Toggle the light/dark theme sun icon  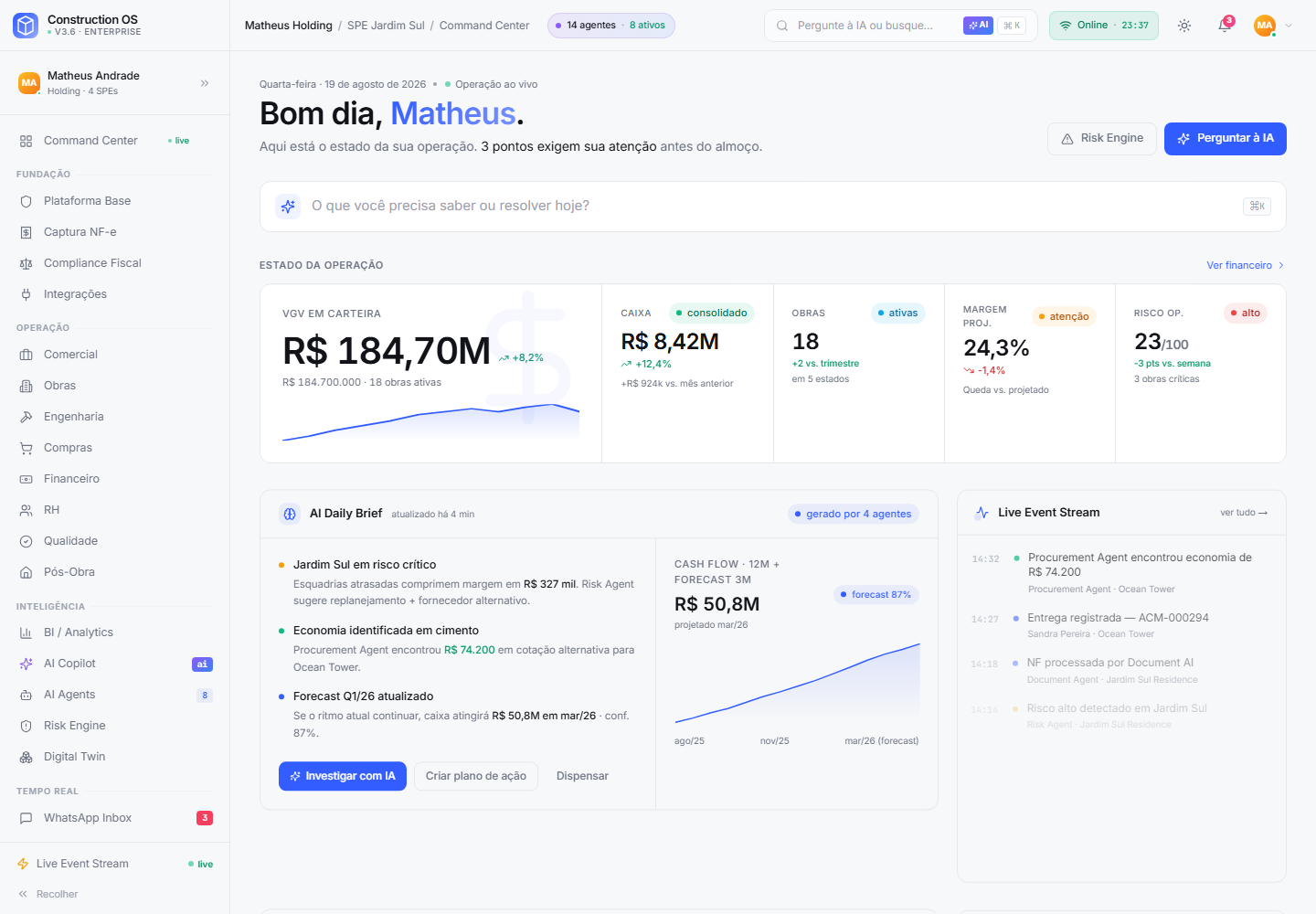(1184, 26)
